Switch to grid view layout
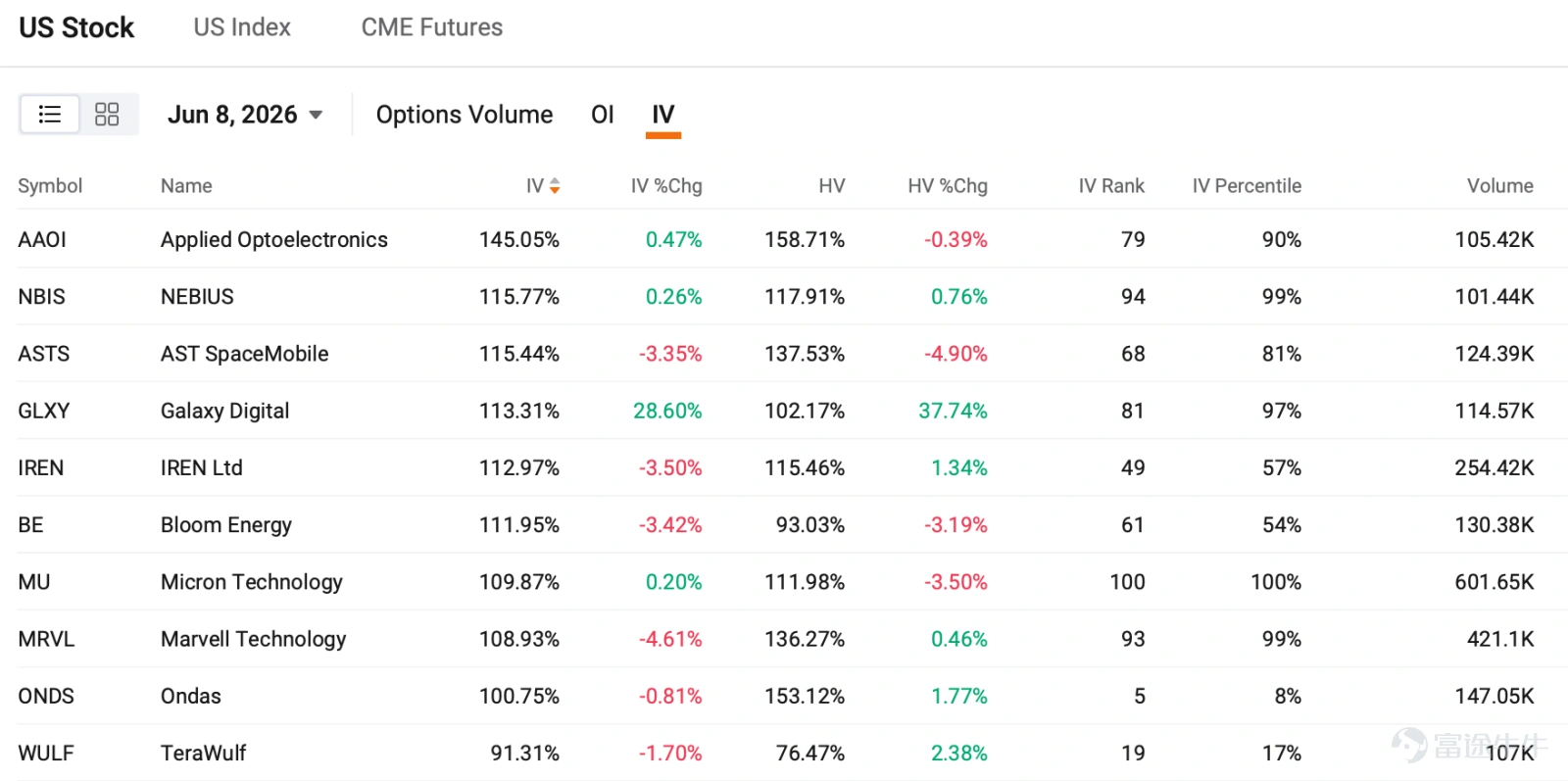The width and height of the screenshot is (1568, 781). pyautogui.click(x=107, y=115)
